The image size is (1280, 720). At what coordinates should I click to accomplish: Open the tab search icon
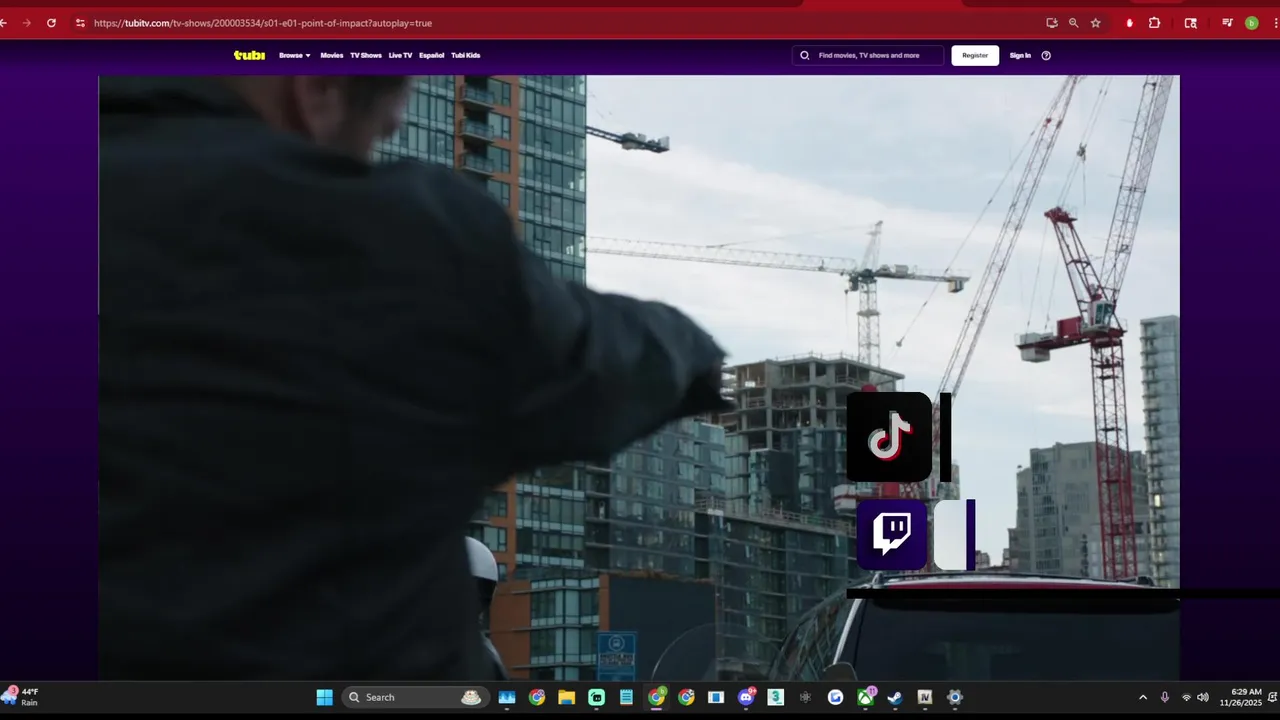click(x=1190, y=23)
